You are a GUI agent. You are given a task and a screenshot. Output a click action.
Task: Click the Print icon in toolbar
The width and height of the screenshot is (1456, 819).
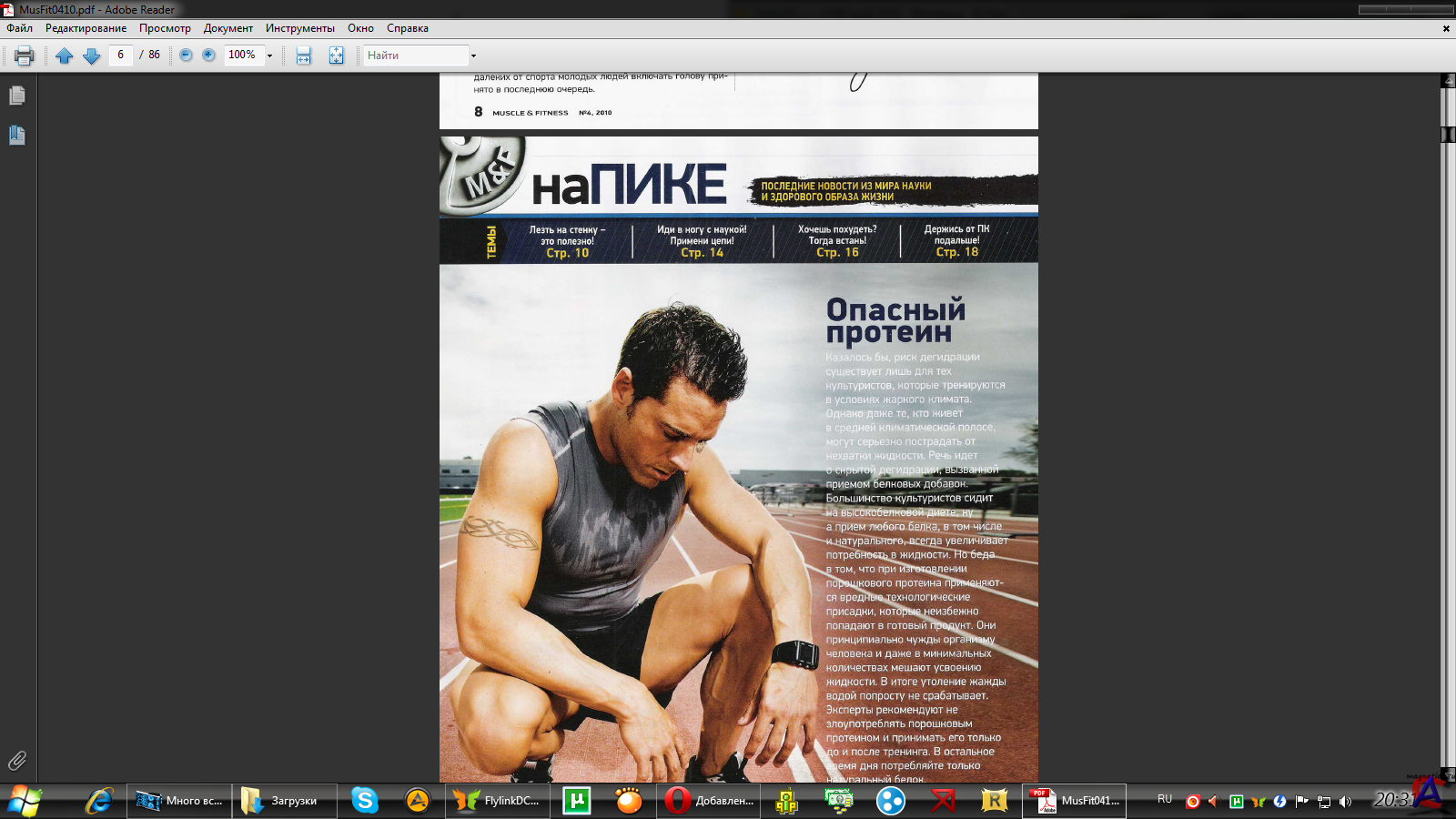[25, 56]
